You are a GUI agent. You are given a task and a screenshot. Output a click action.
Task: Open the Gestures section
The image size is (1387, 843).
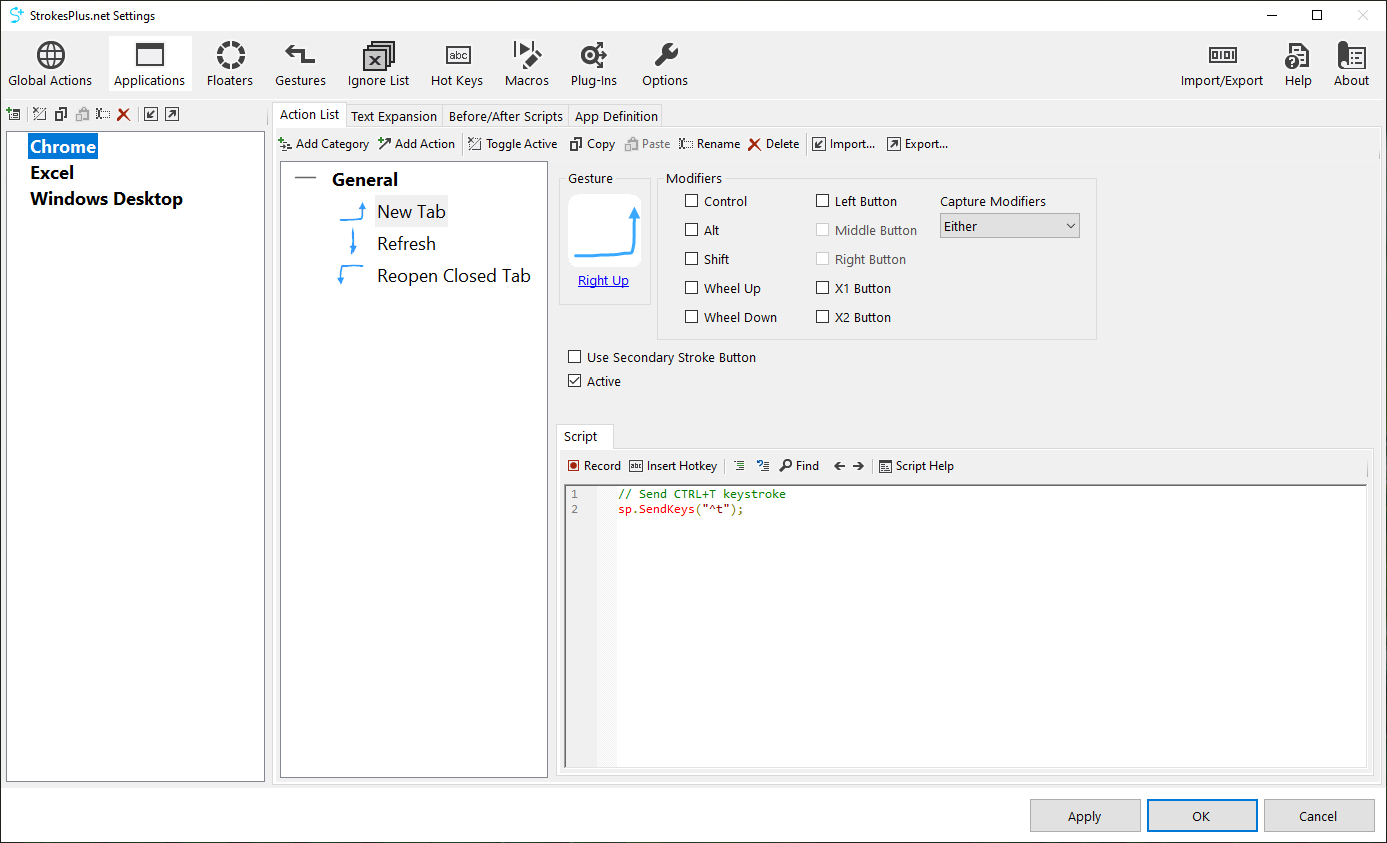pyautogui.click(x=300, y=65)
